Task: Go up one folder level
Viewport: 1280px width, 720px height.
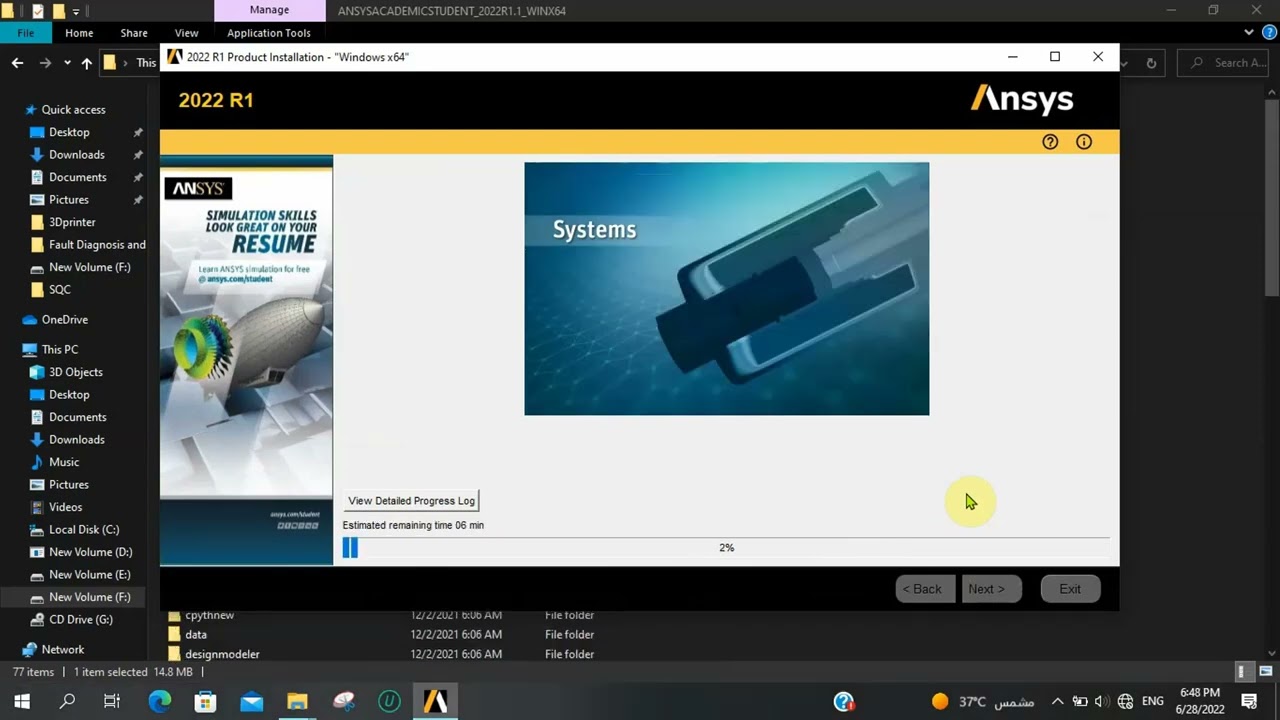Action: (x=87, y=63)
